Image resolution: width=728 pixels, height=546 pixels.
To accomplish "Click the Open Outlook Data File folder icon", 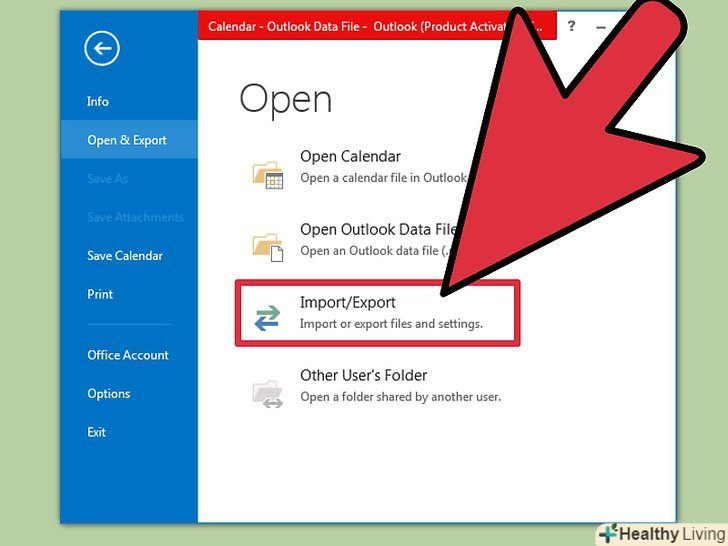I will click(x=267, y=247).
